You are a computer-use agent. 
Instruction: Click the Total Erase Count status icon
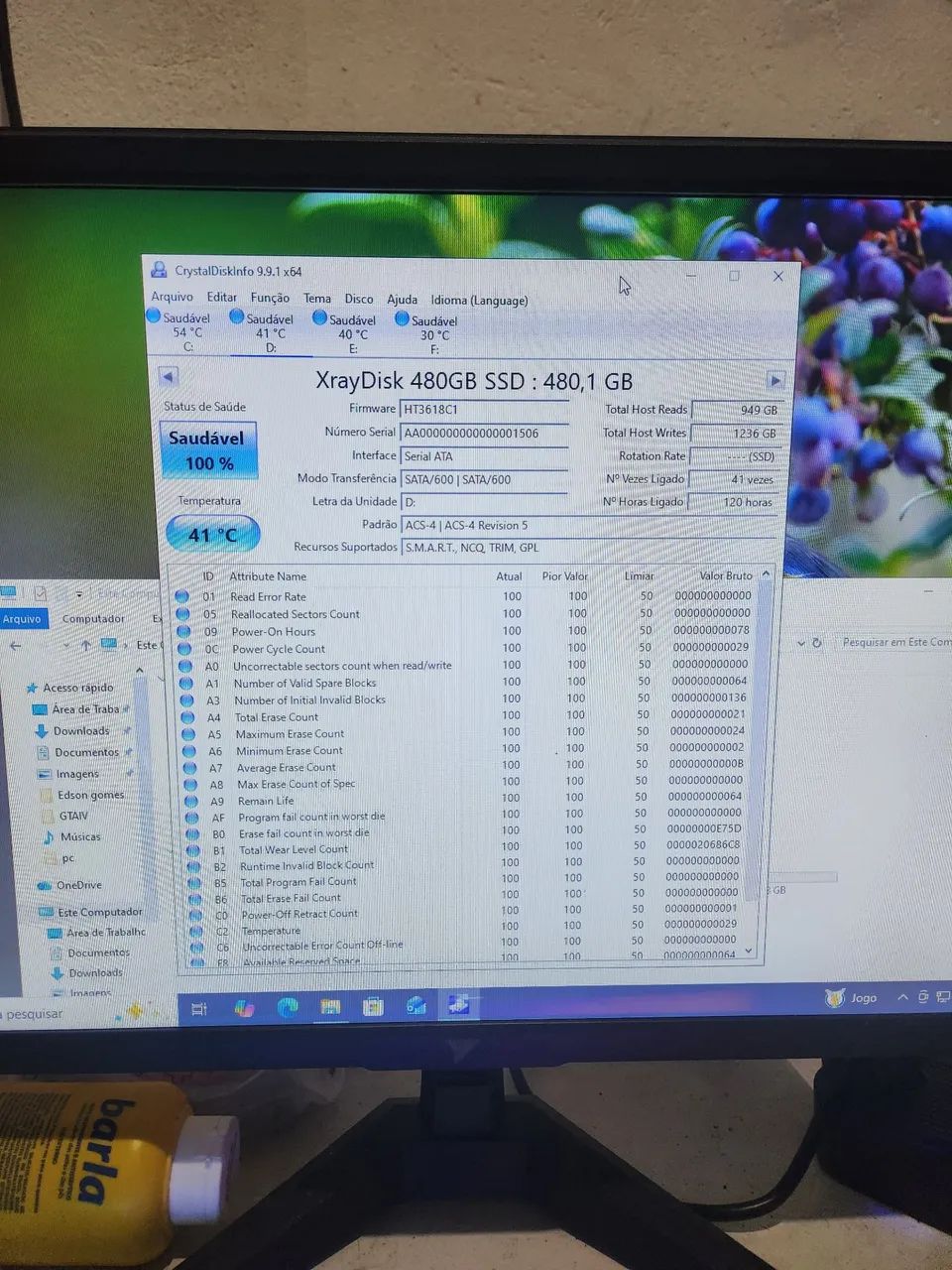pos(186,716)
